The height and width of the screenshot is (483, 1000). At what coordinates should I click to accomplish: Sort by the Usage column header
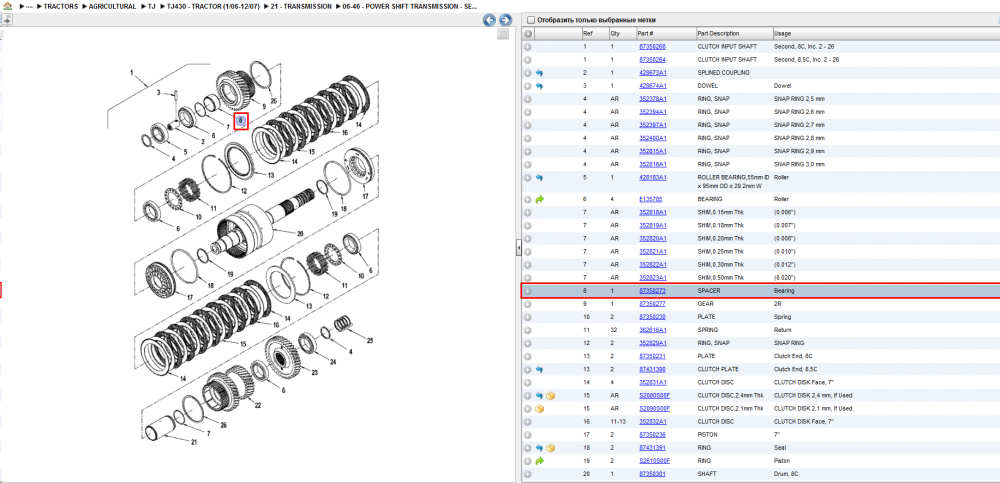pos(885,33)
